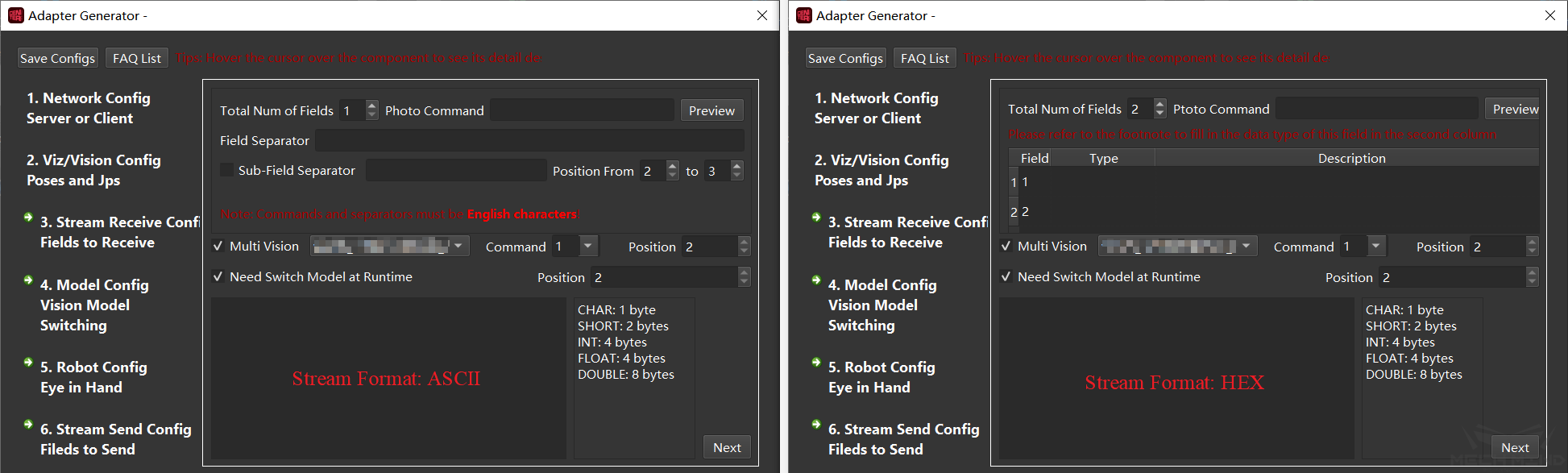Click Total Num of Fields stepper, left window

tap(371, 110)
